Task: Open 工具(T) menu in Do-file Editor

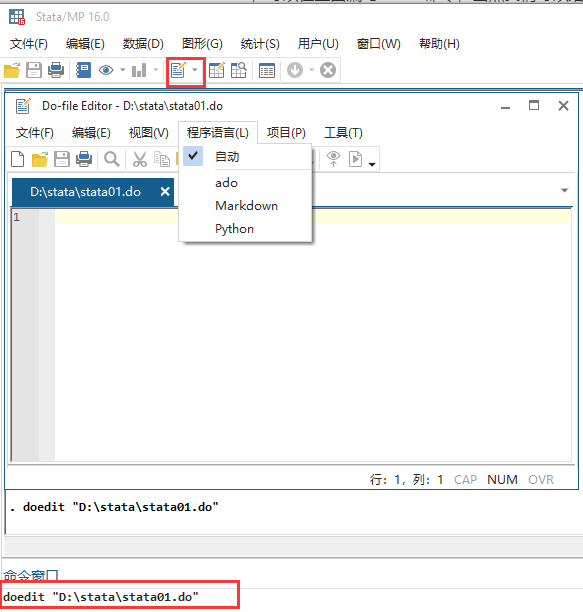Action: 343,133
